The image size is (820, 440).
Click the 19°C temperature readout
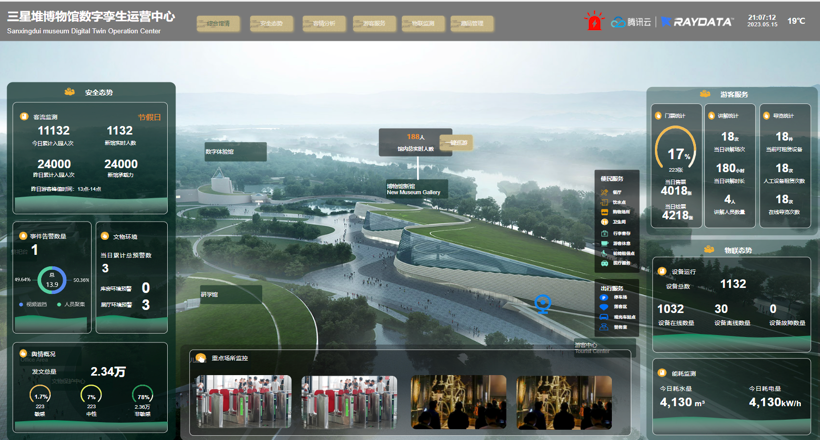[x=796, y=21]
